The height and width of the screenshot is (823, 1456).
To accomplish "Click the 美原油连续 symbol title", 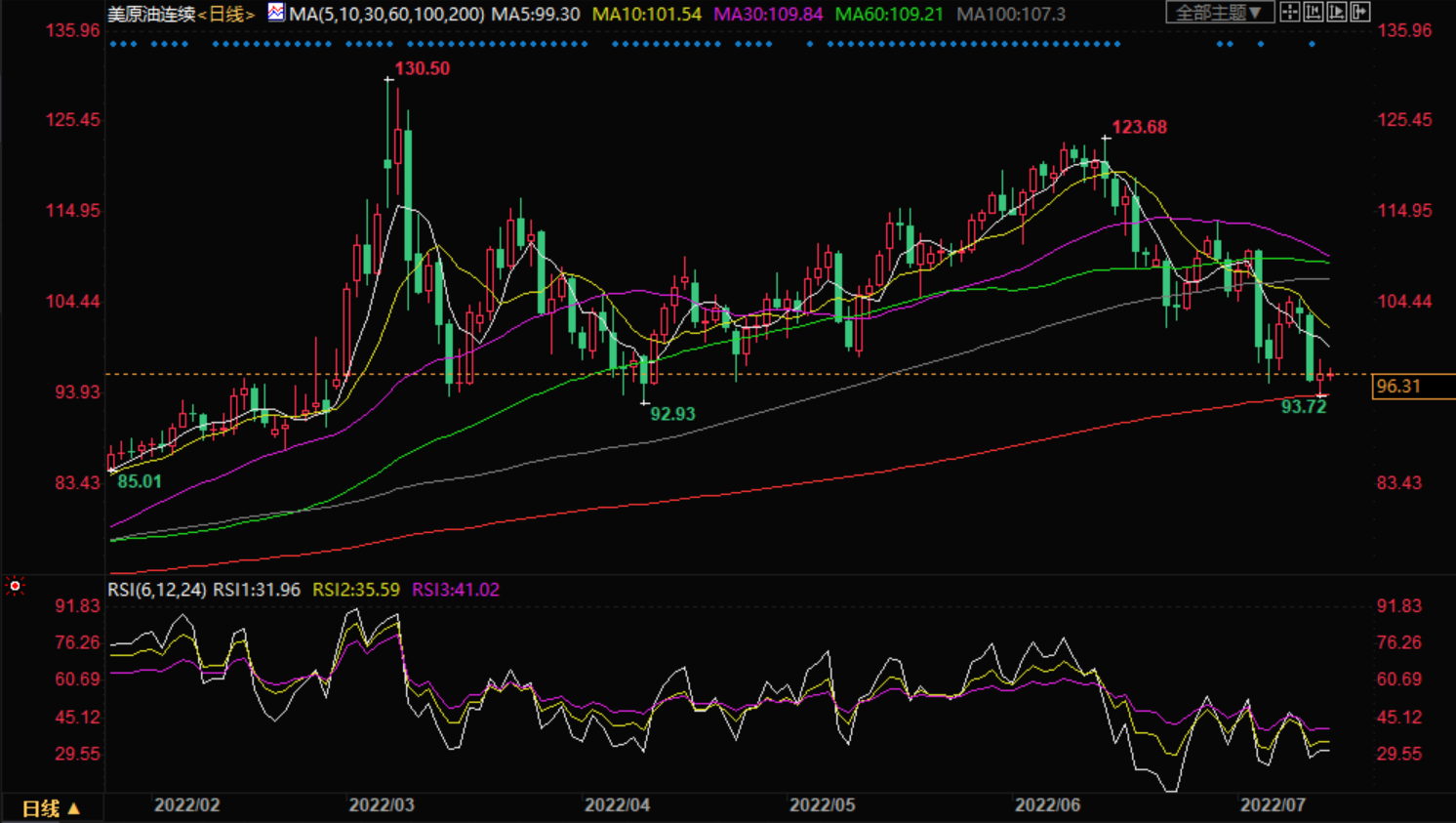I will (x=151, y=15).
